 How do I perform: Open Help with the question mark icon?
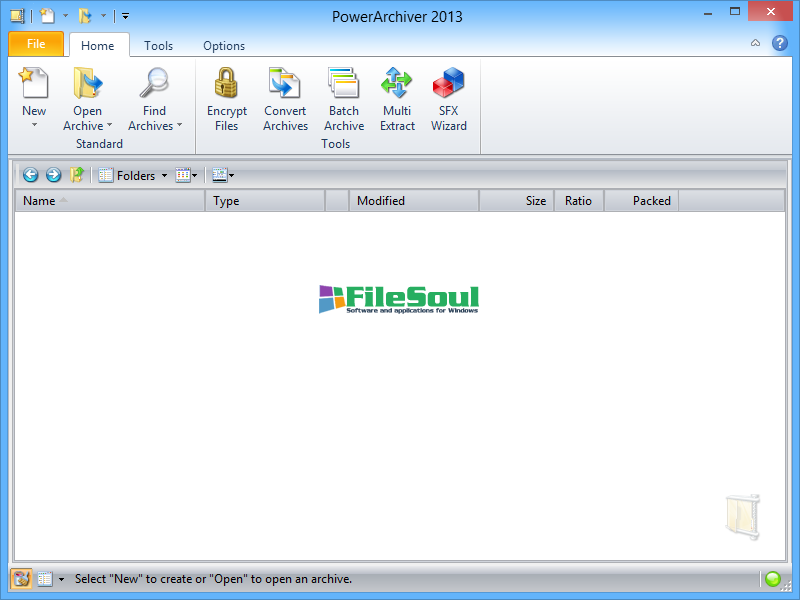tap(780, 43)
